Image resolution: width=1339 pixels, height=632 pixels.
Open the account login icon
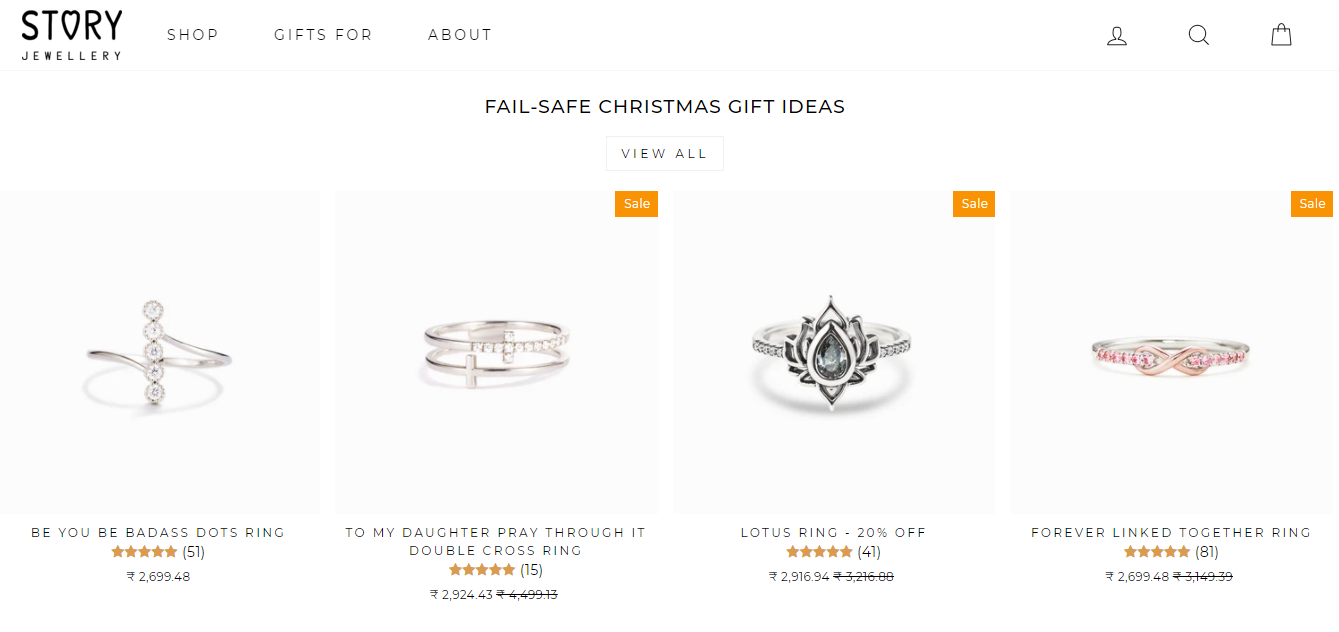click(x=1117, y=36)
